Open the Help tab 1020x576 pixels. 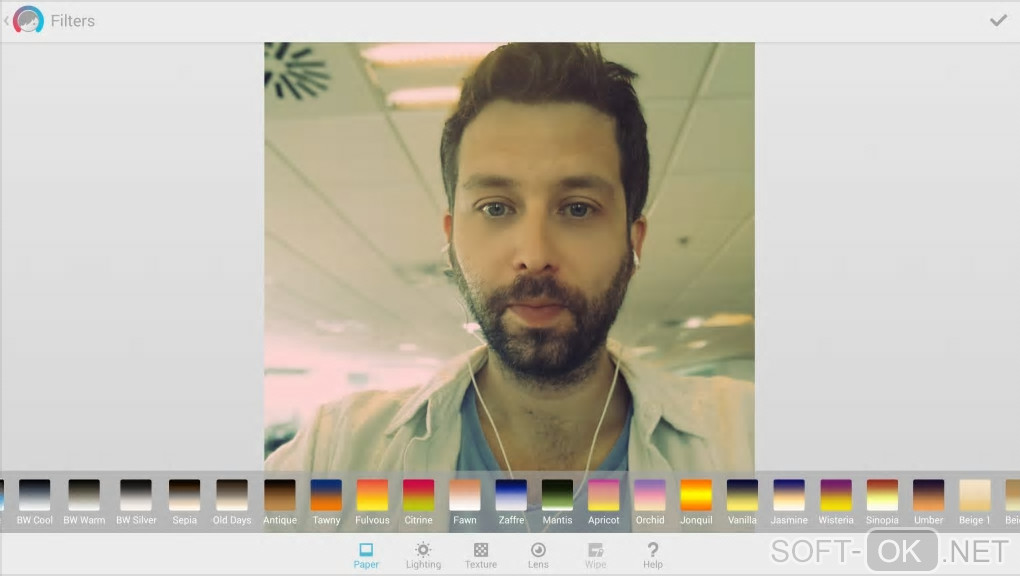[x=652, y=556]
